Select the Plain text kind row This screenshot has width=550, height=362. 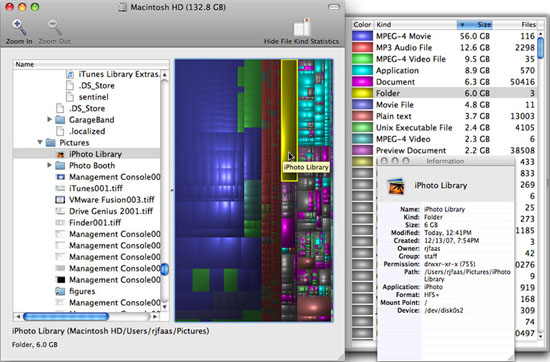pyautogui.click(x=444, y=116)
